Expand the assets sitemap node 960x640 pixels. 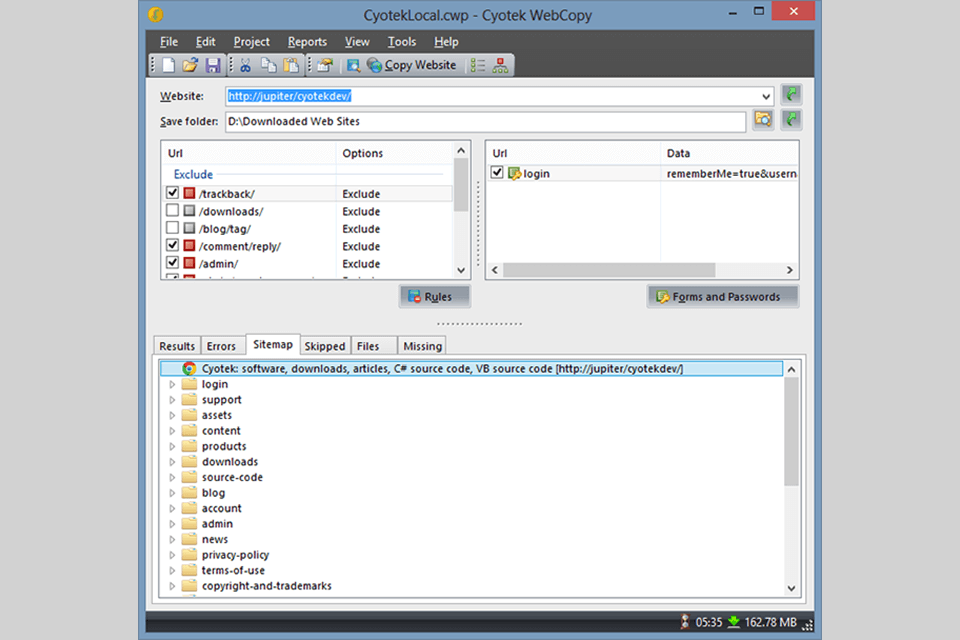pyautogui.click(x=172, y=415)
